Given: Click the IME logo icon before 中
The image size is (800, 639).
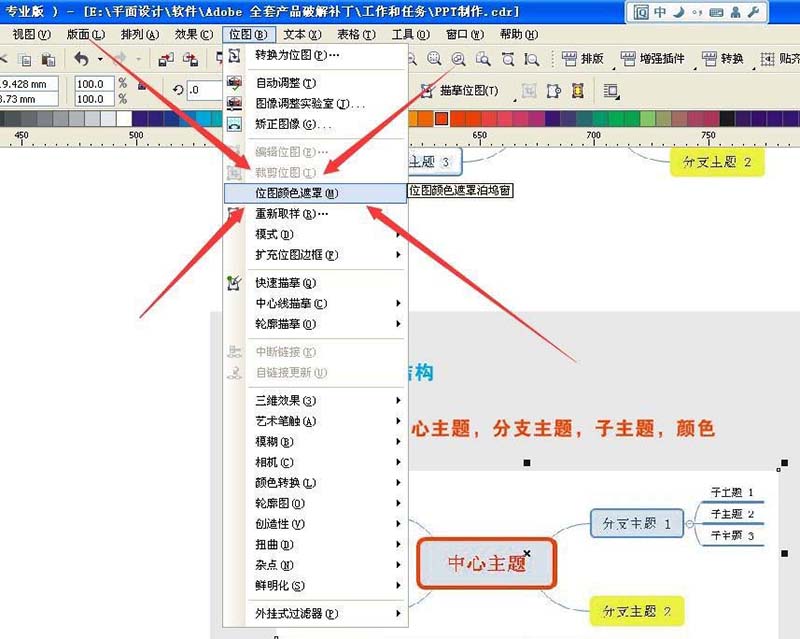Looking at the screenshot, I should [x=641, y=12].
